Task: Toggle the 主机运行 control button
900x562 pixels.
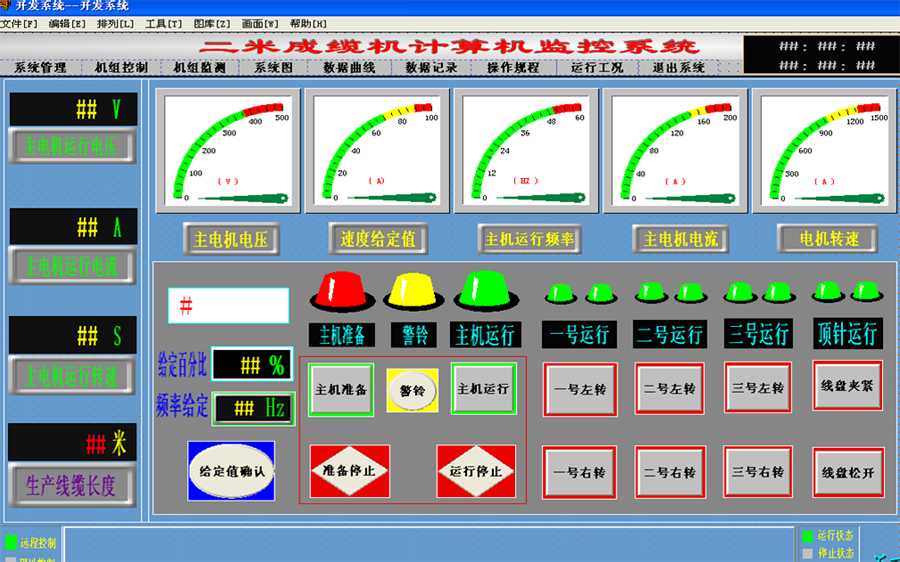Action: (484, 388)
